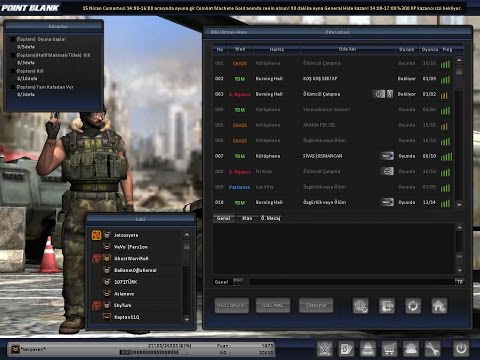Viewport: 480px width, 360px height.
Task: Sort rooms by the Oda Adı column header
Action: click(347, 49)
